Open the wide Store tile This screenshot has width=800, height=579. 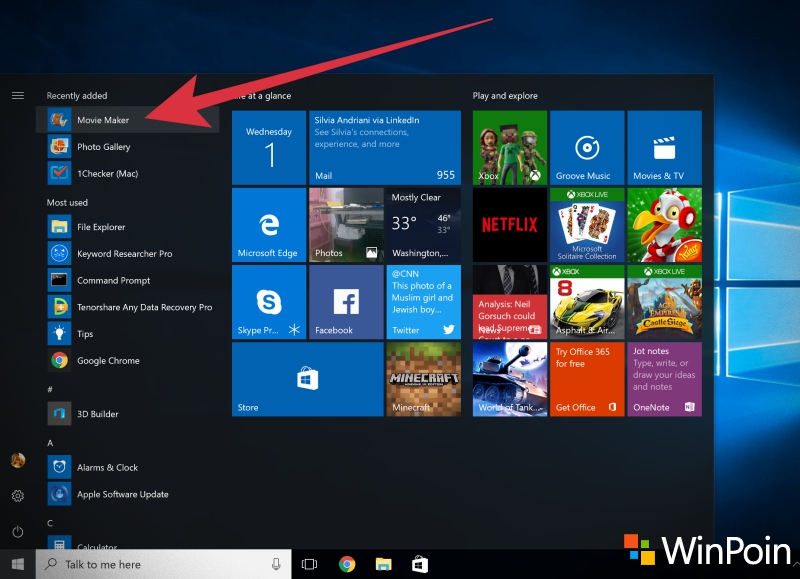tap(308, 379)
